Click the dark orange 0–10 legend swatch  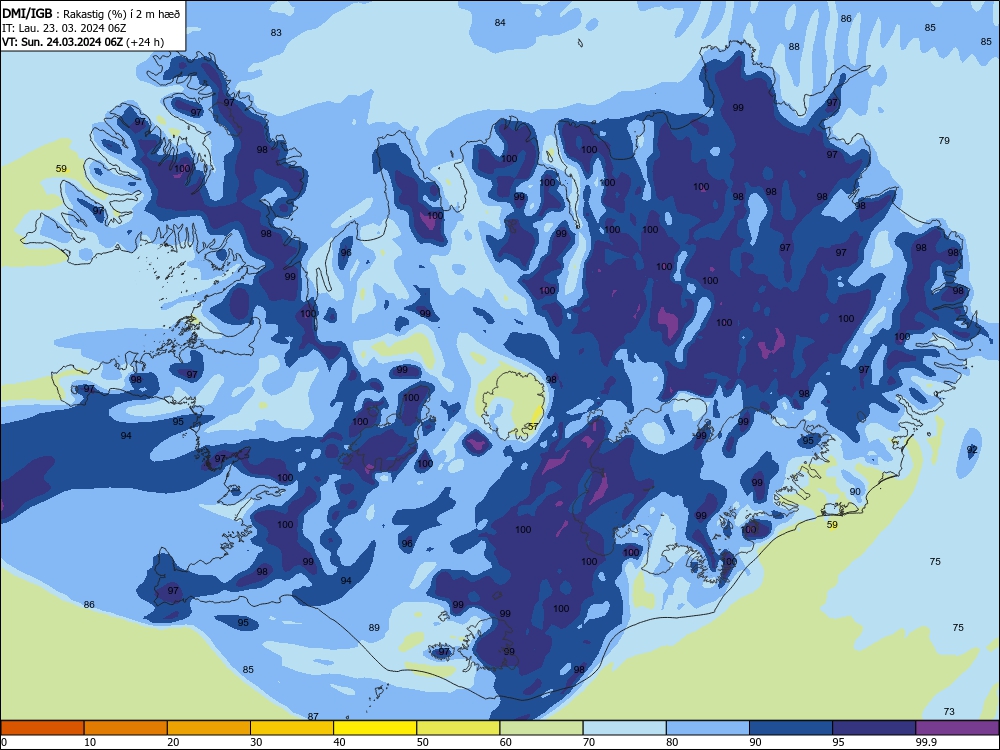tap(42, 728)
